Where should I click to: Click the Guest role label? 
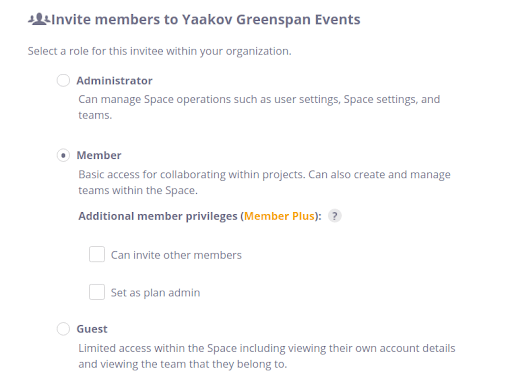(x=92, y=329)
